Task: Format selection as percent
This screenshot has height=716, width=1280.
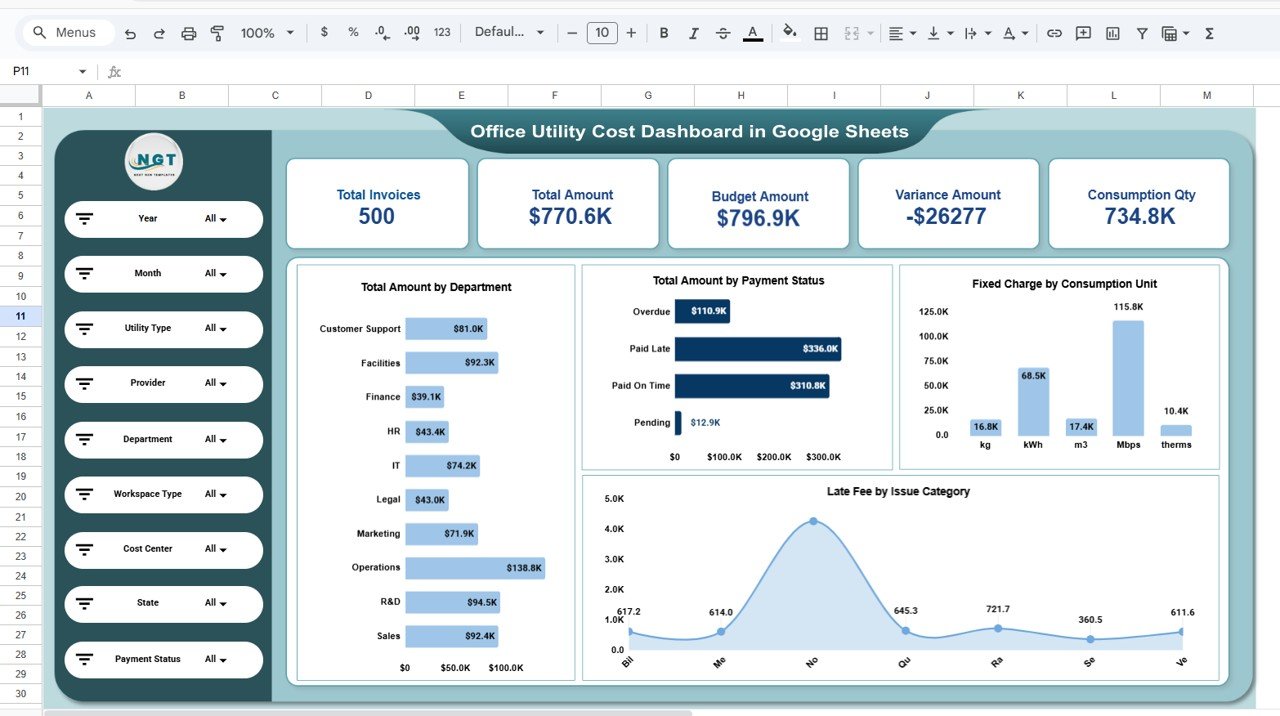Action: (352, 32)
